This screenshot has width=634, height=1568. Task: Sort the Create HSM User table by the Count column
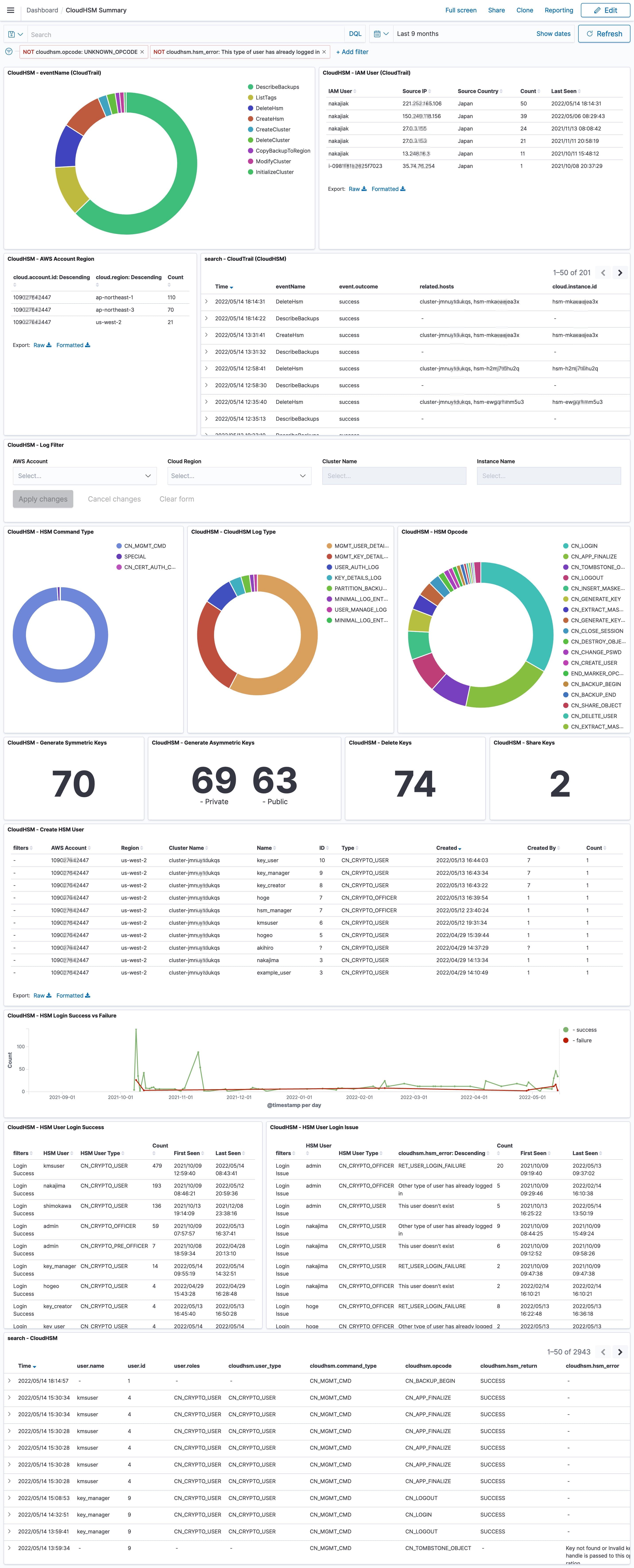point(596,848)
